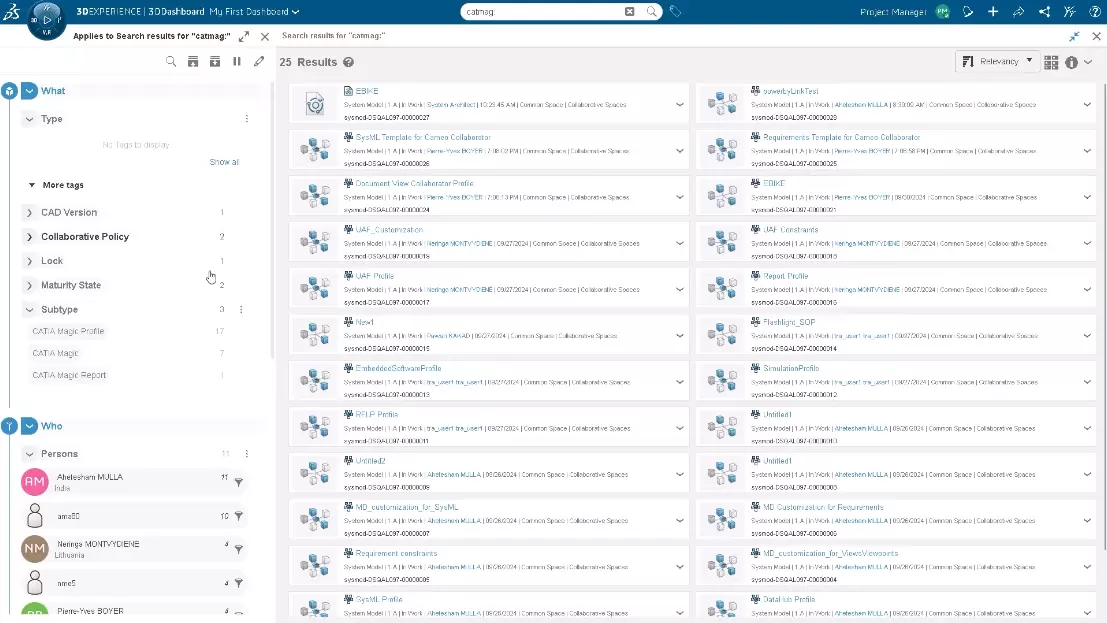Screen dimensions: 1107x623
Task: Expand the Maturity State tag group
Action: (29, 286)
